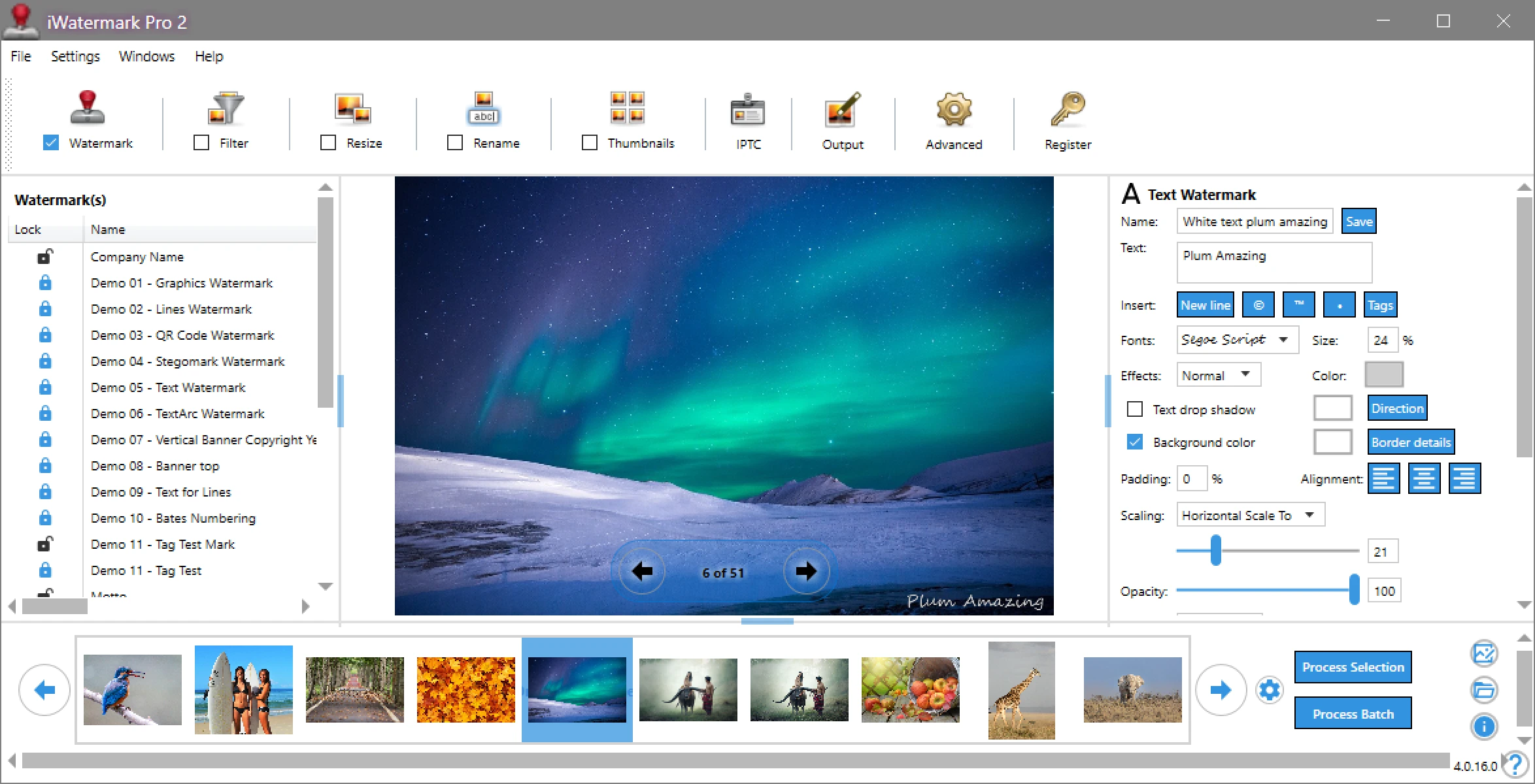Image resolution: width=1535 pixels, height=784 pixels.
Task: Click the Scaling slider handle
Action: [x=1215, y=550]
